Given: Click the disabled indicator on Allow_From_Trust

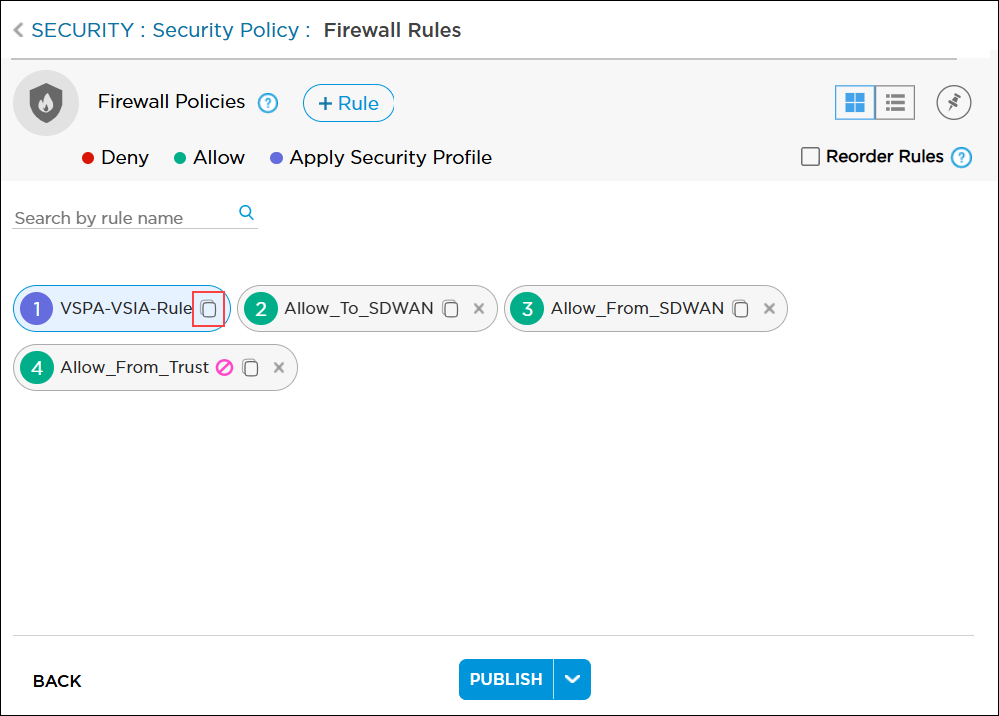Looking at the screenshot, I should coord(225,368).
